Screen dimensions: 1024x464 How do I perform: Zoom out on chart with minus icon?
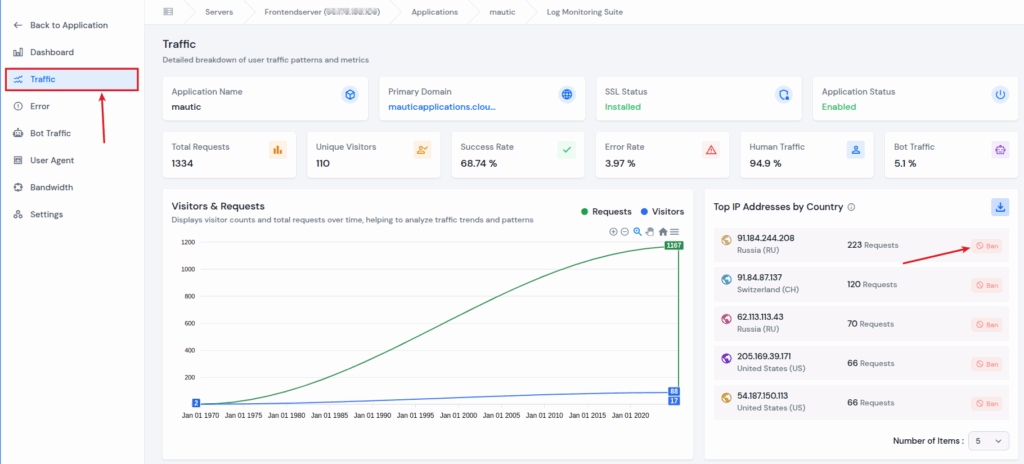(625, 231)
